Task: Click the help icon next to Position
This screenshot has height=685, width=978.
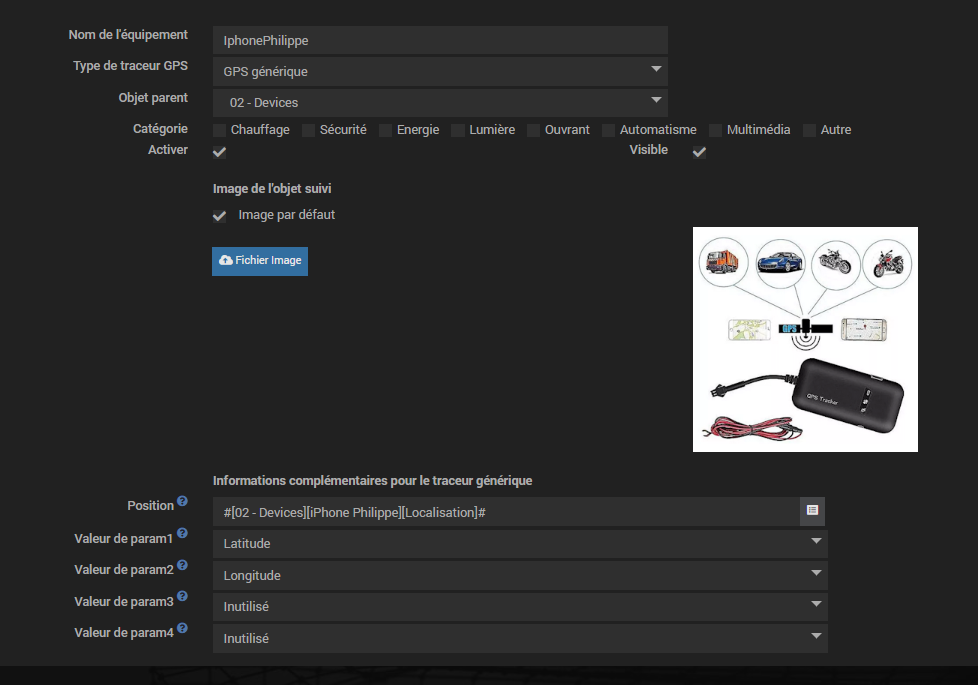Action: click(x=182, y=501)
